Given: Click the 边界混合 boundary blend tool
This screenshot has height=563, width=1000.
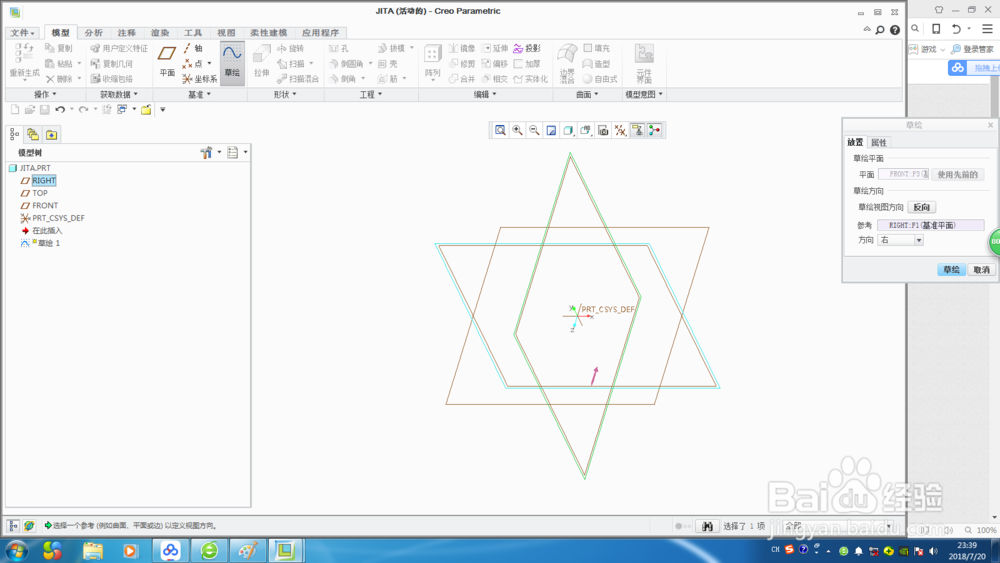Looking at the screenshot, I should click(567, 63).
